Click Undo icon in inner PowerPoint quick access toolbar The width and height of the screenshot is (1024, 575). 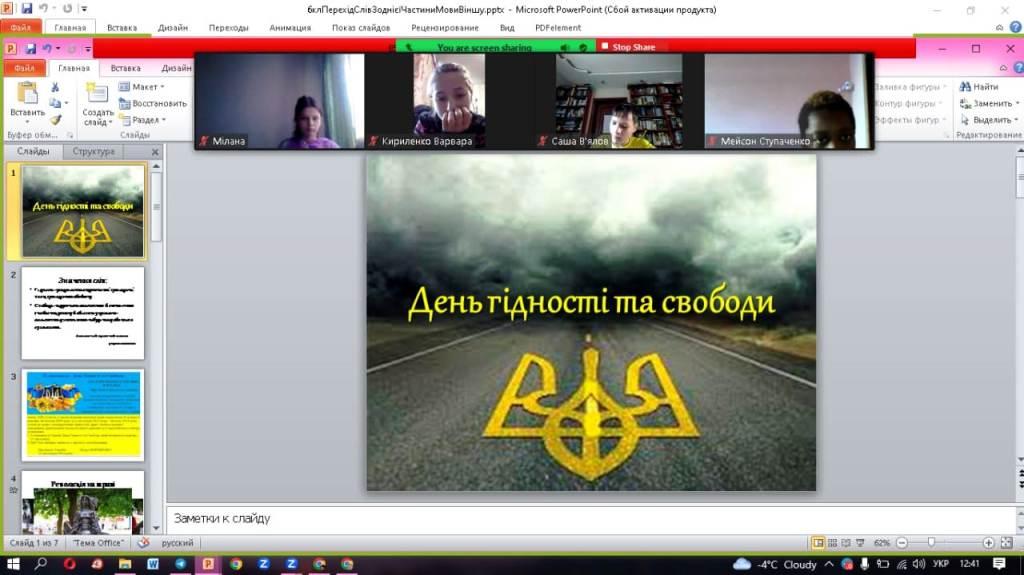pyautogui.click(x=46, y=48)
